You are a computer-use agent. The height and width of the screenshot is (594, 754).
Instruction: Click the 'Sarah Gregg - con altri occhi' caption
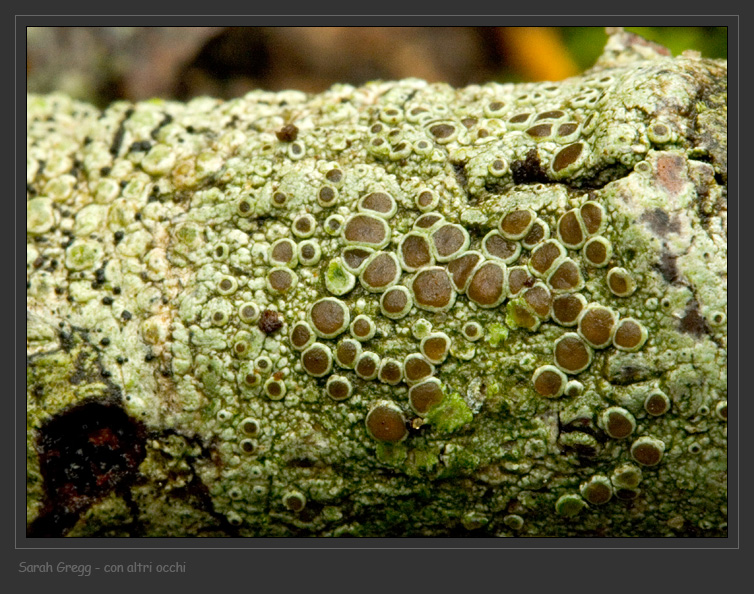(x=102, y=568)
